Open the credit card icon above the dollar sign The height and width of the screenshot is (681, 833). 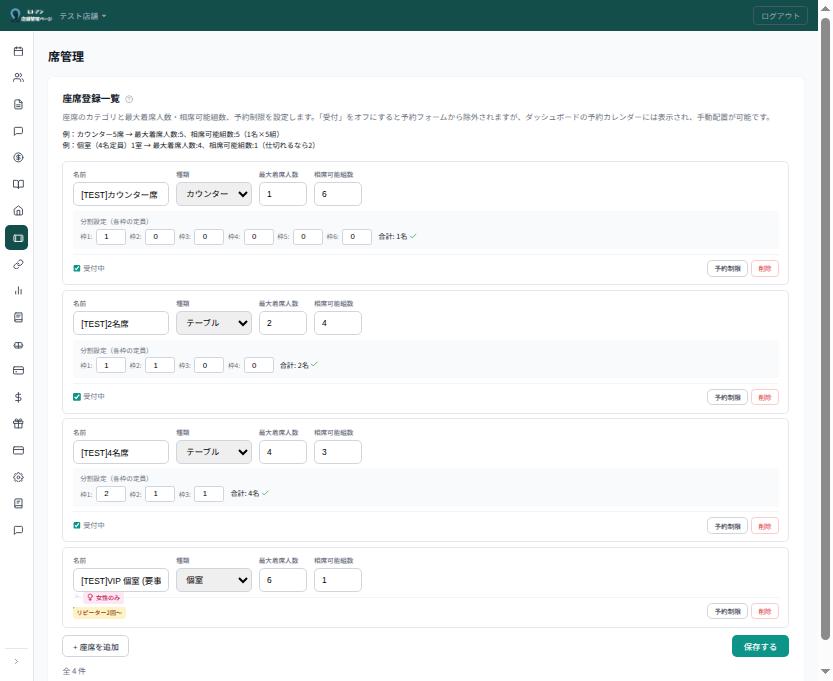click(18, 370)
